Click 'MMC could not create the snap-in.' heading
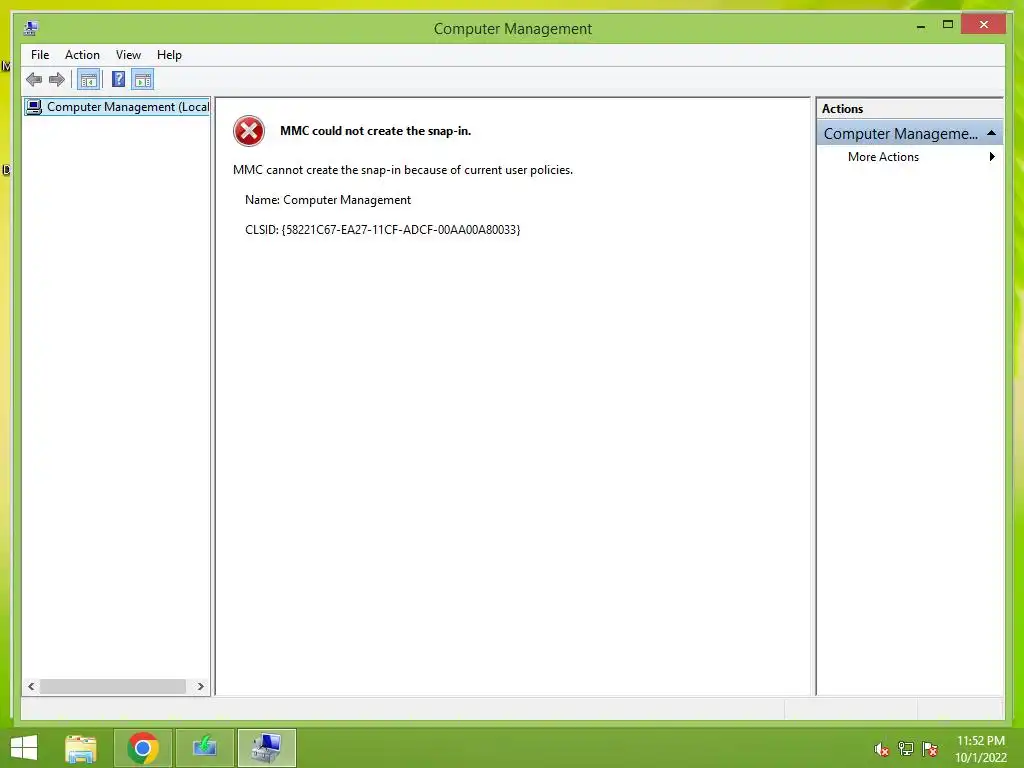Image resolution: width=1024 pixels, height=768 pixels. click(x=376, y=131)
